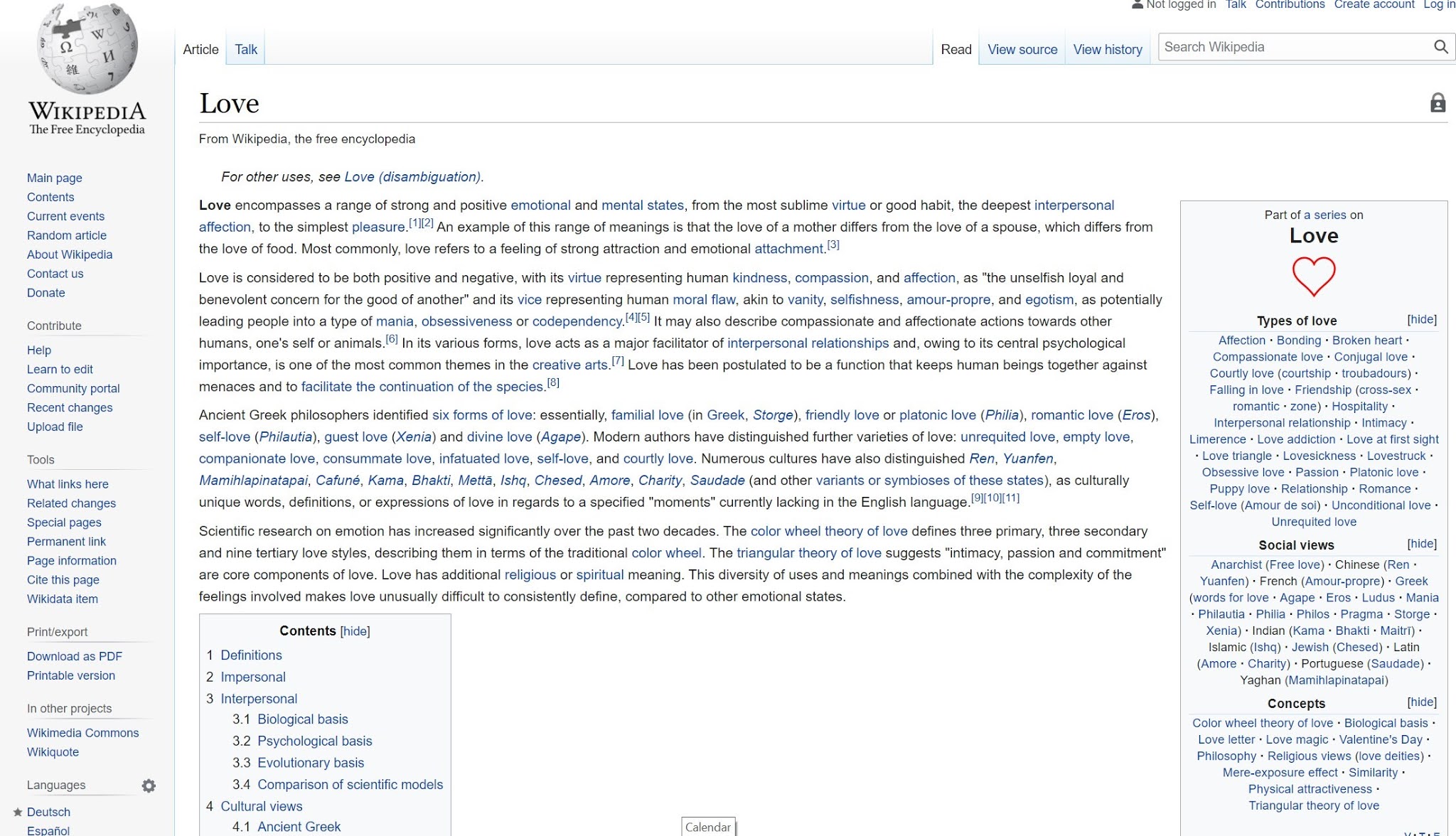Click Download as PDF link
This screenshot has width=1456, height=836.
(x=75, y=656)
